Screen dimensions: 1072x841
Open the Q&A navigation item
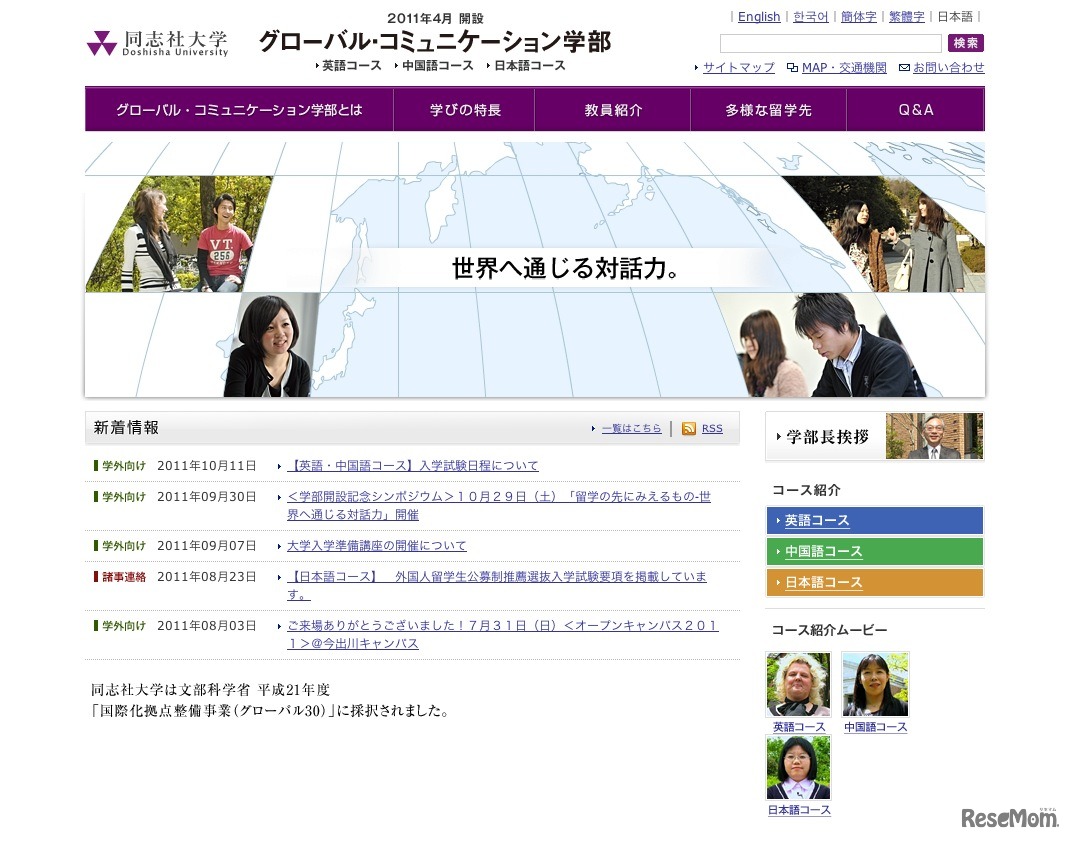(x=915, y=110)
